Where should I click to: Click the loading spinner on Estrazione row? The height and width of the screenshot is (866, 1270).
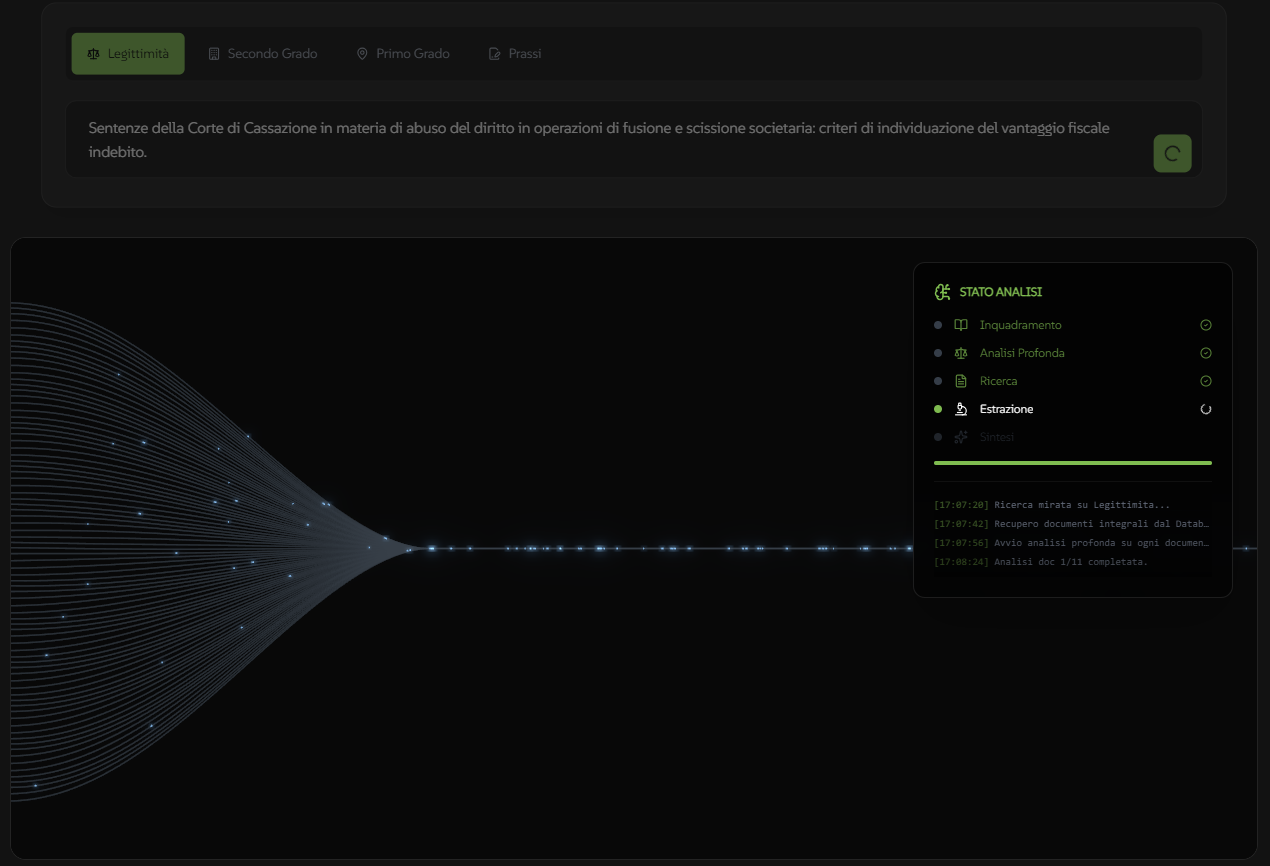point(1206,409)
